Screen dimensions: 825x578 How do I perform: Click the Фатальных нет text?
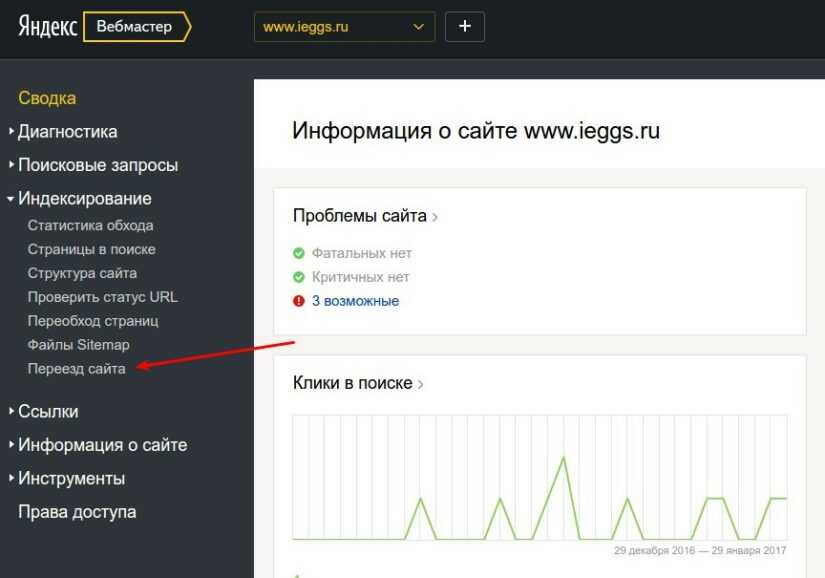362,253
